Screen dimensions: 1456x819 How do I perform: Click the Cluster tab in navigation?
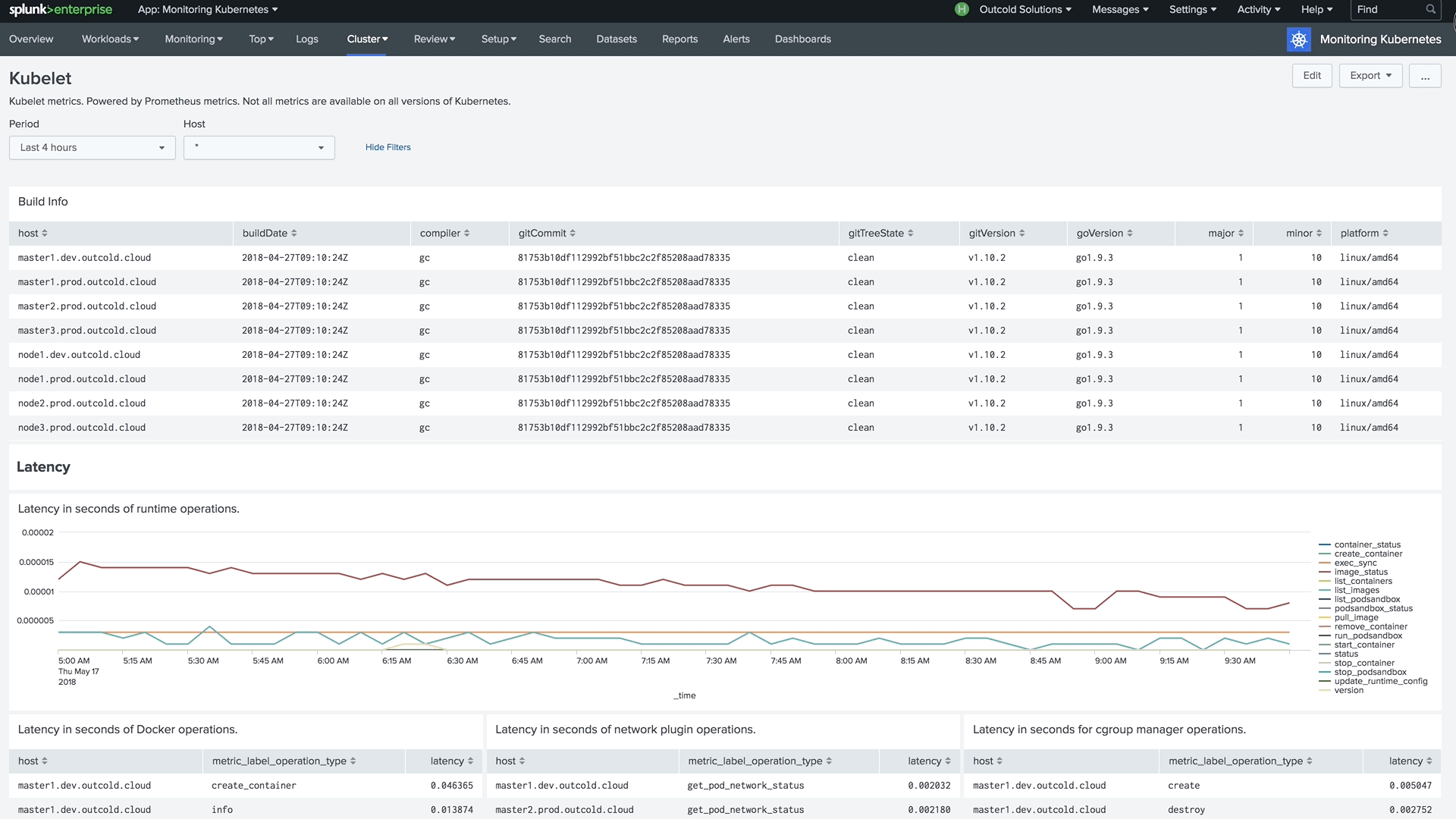(366, 38)
